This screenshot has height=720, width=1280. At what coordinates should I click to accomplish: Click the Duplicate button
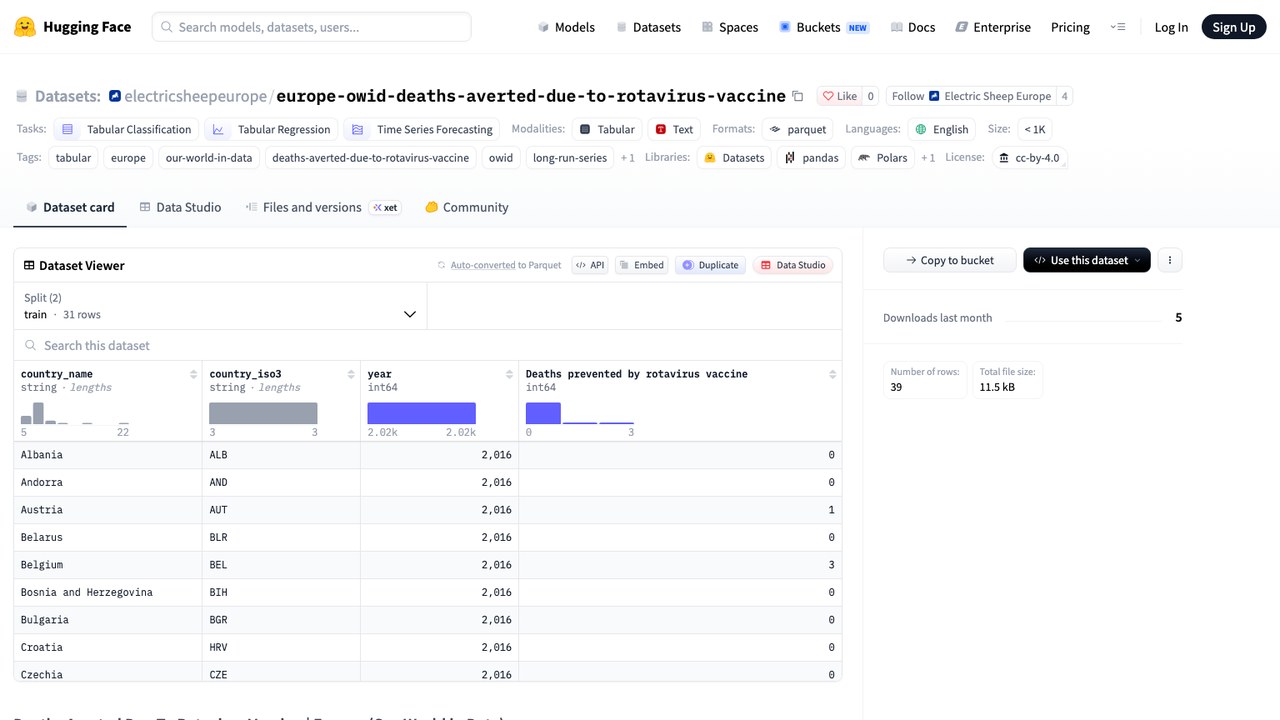coord(710,265)
